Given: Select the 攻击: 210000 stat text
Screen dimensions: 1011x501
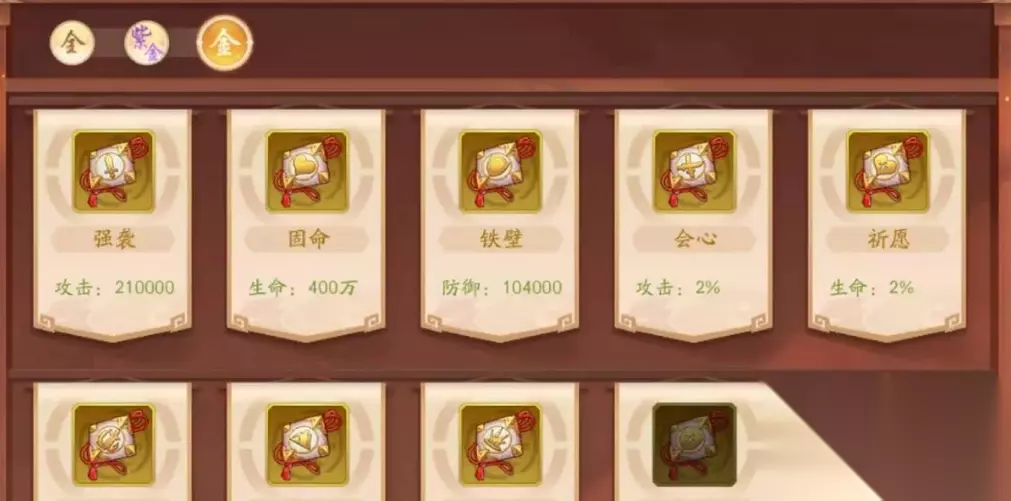Looking at the screenshot, I should coord(115,288).
